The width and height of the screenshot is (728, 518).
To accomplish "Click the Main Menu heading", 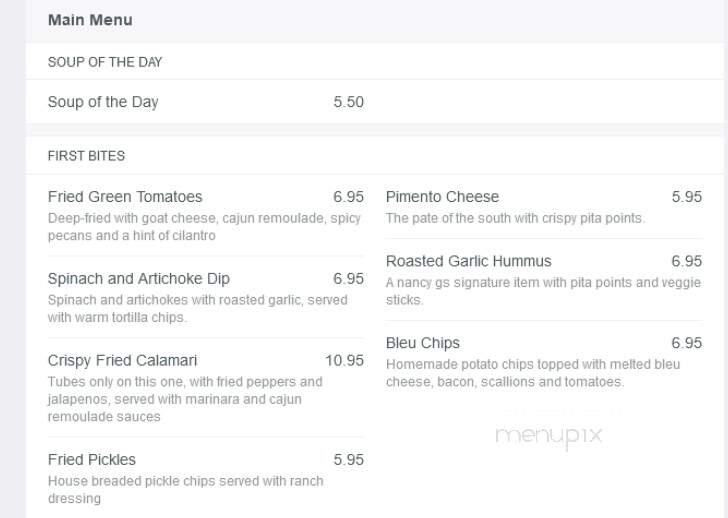I will click(x=90, y=20).
